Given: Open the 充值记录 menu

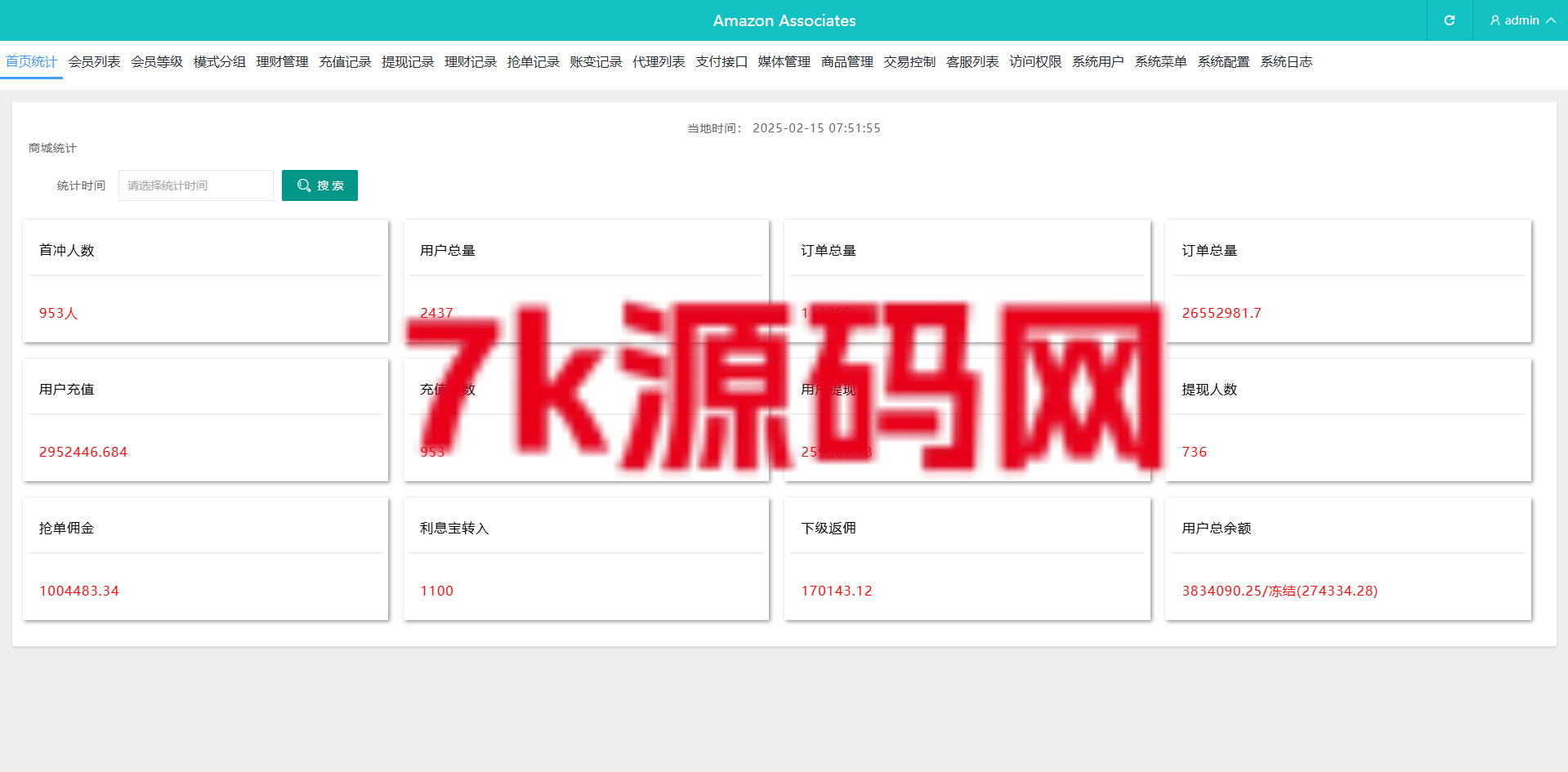Looking at the screenshot, I should pos(345,61).
